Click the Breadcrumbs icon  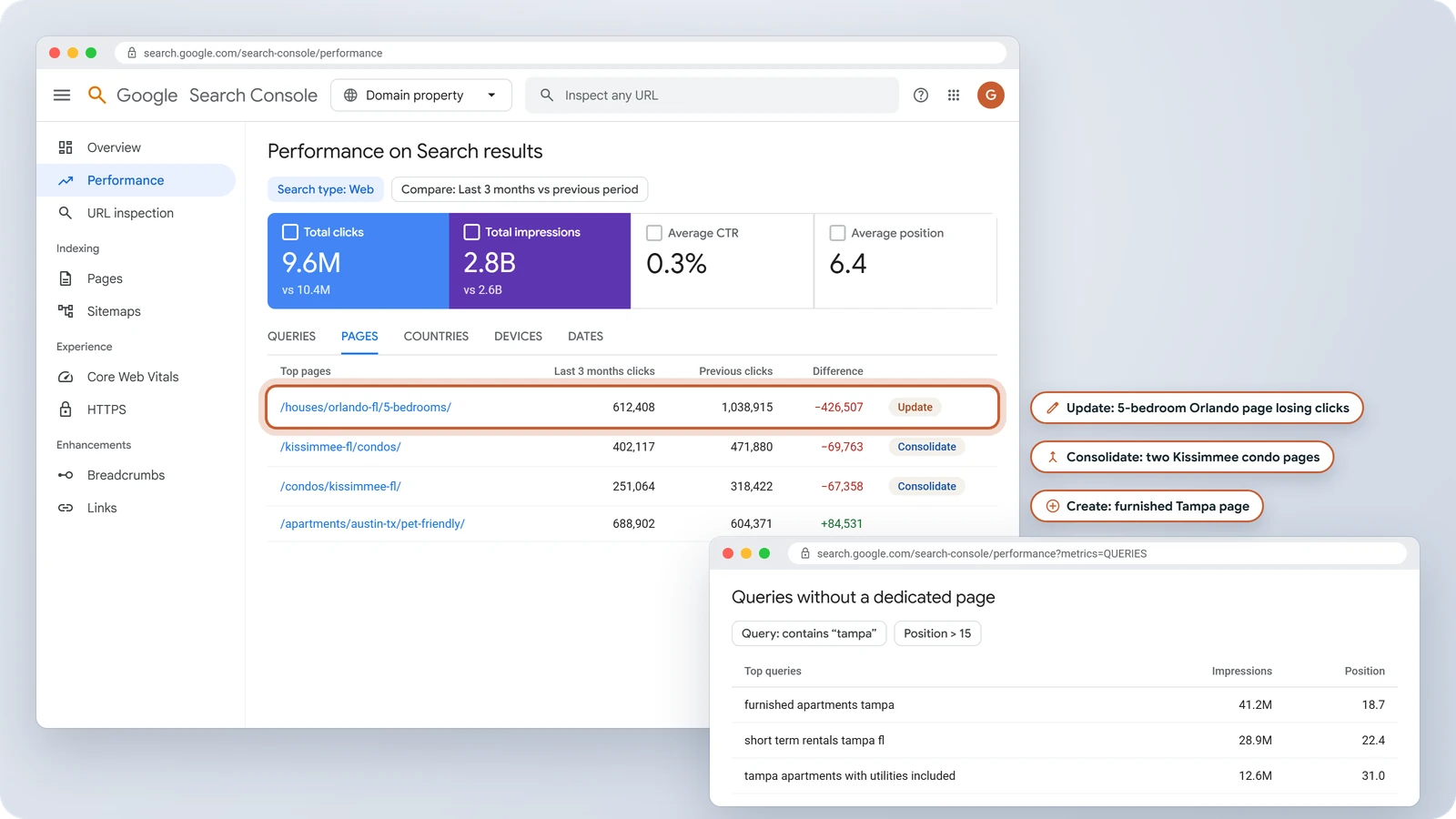(x=66, y=475)
